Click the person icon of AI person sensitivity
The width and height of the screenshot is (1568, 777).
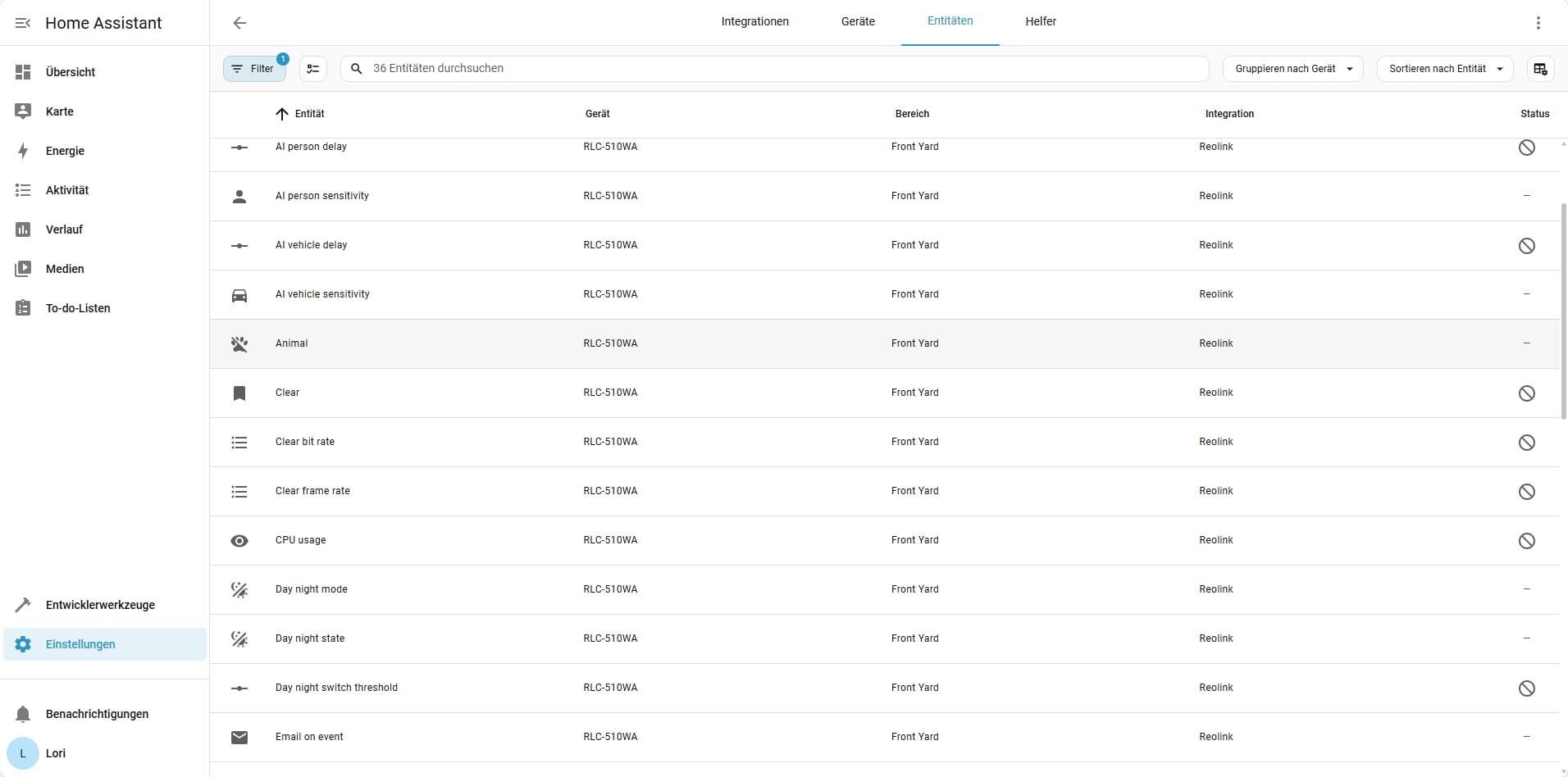pyautogui.click(x=239, y=197)
